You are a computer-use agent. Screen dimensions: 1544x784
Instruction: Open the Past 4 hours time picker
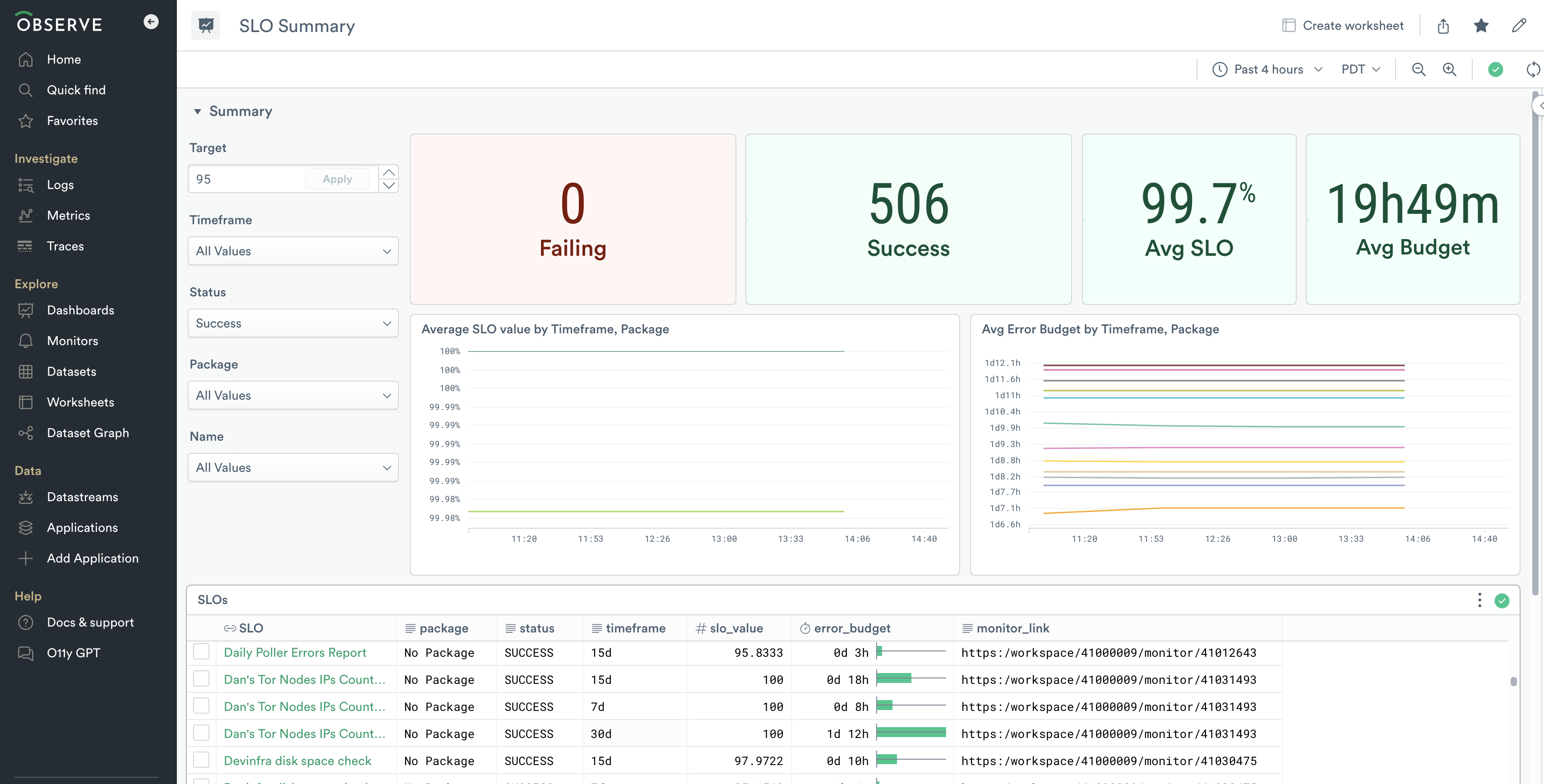pyautogui.click(x=1267, y=69)
